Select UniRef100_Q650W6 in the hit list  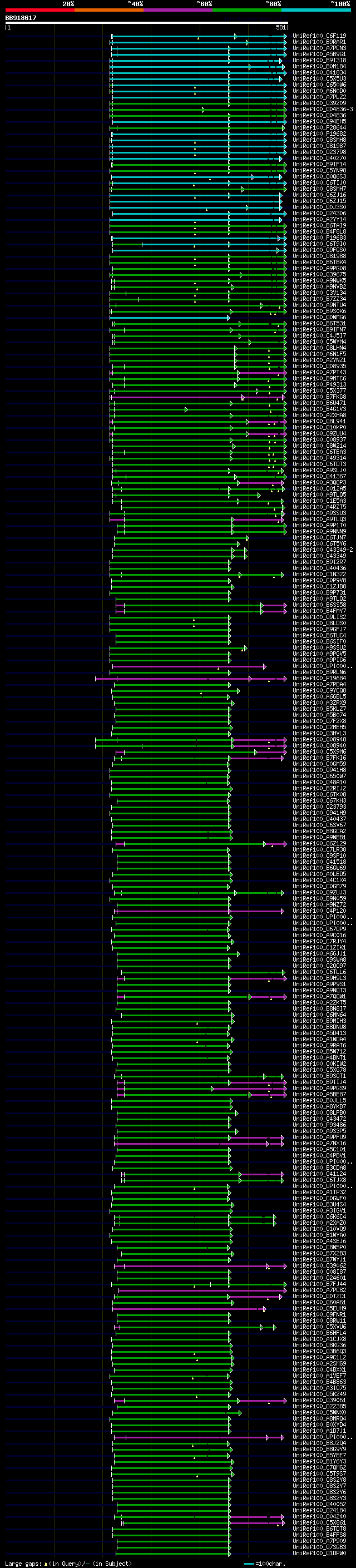click(319, 85)
